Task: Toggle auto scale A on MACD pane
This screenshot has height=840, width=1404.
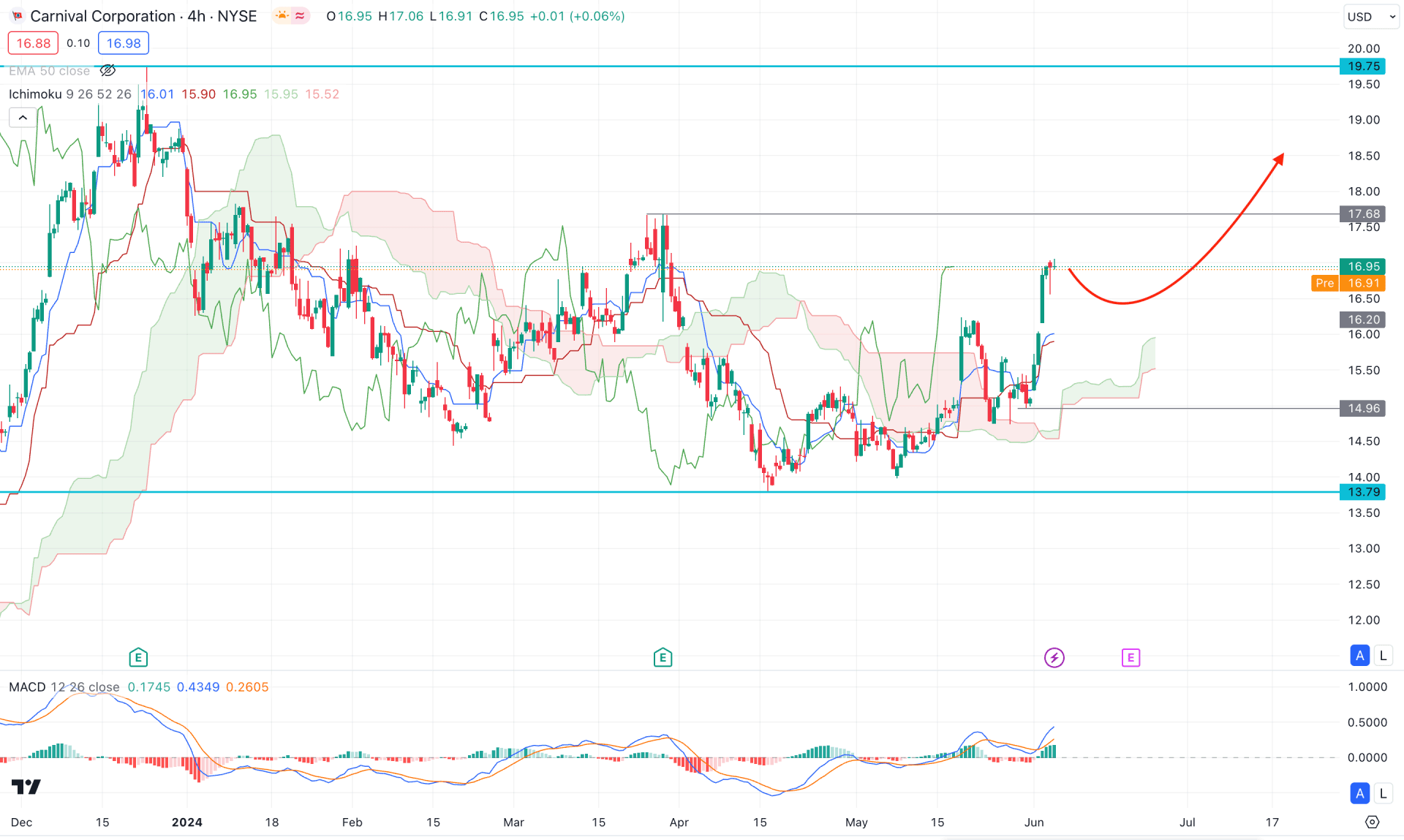Action: pos(1359,793)
